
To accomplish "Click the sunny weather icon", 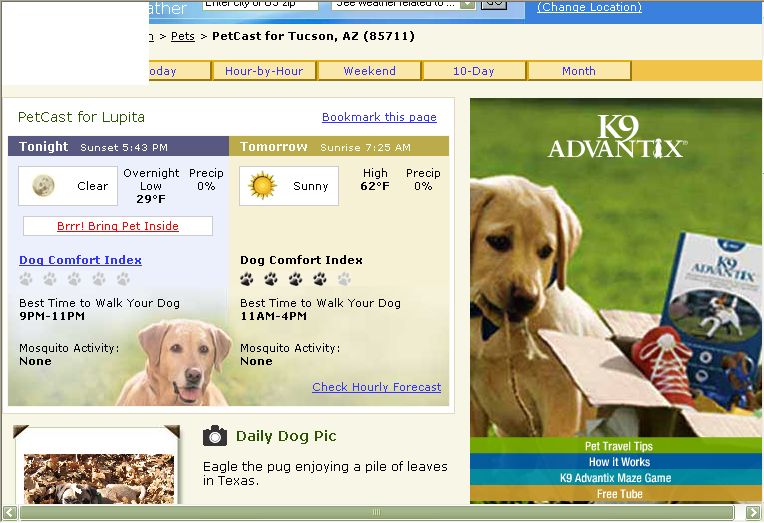I will point(262,186).
